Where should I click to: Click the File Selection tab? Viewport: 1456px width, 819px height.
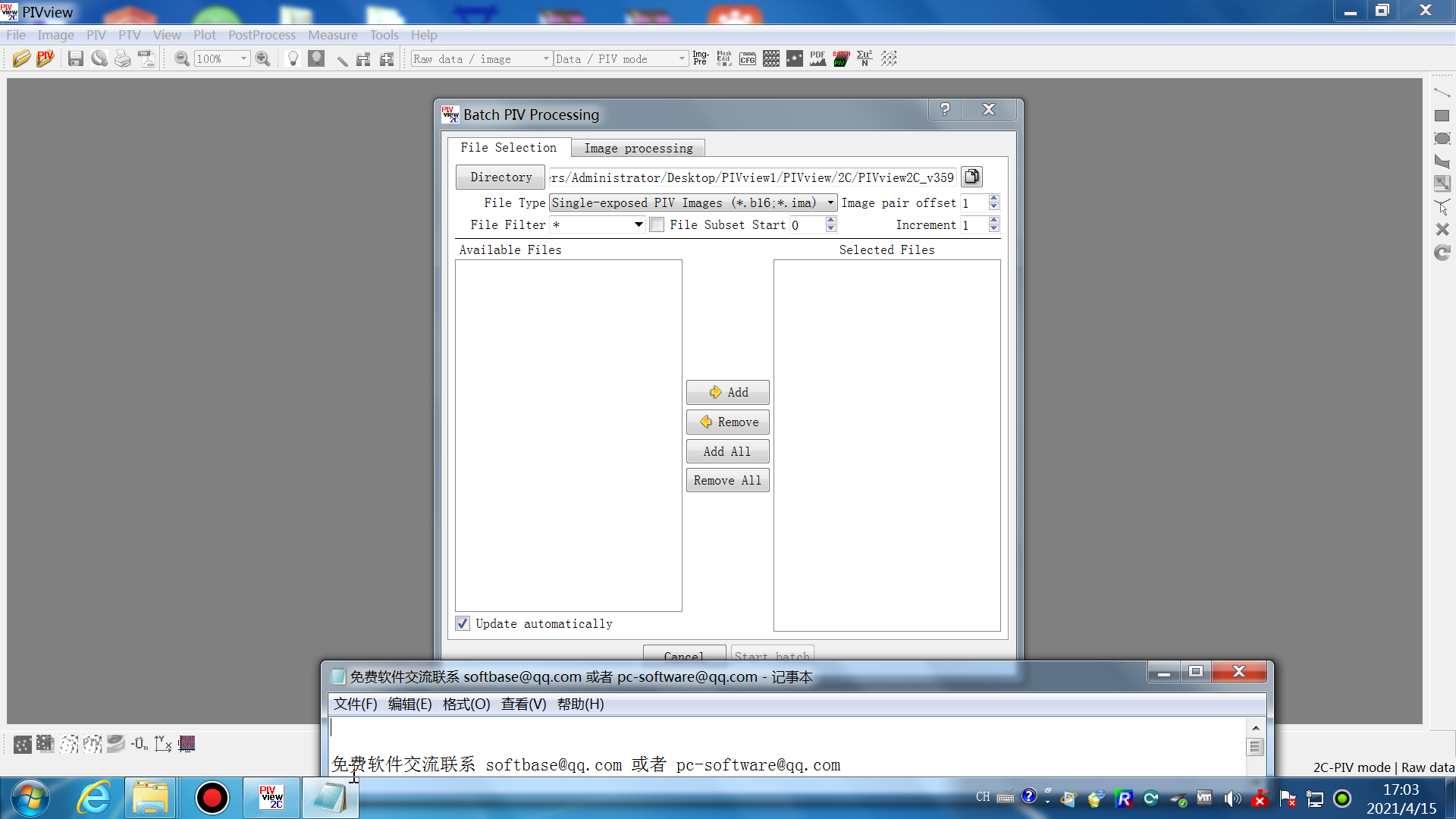[507, 148]
